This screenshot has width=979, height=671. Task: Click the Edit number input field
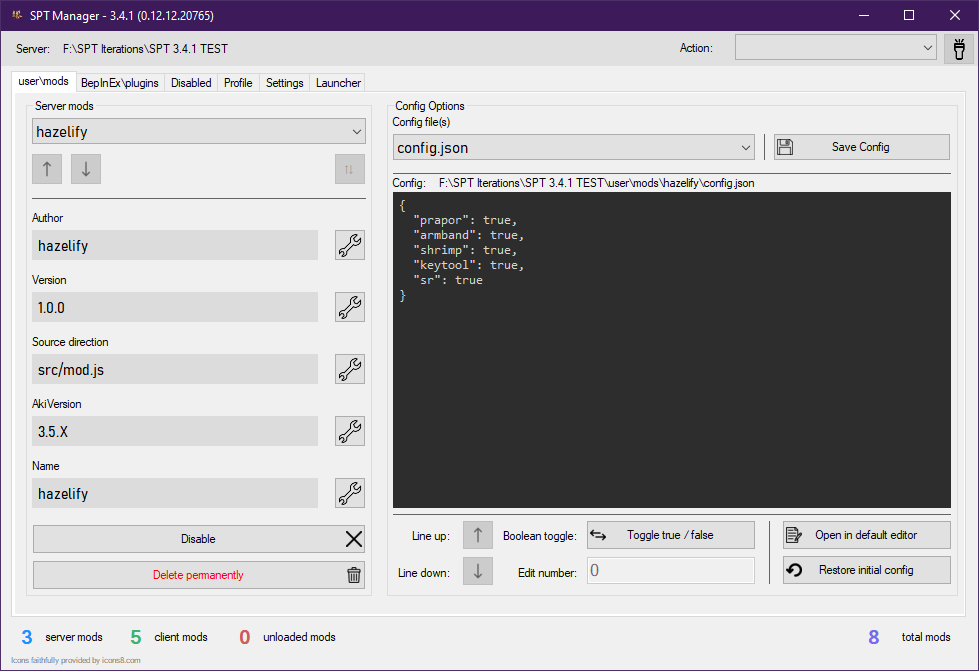pos(671,571)
